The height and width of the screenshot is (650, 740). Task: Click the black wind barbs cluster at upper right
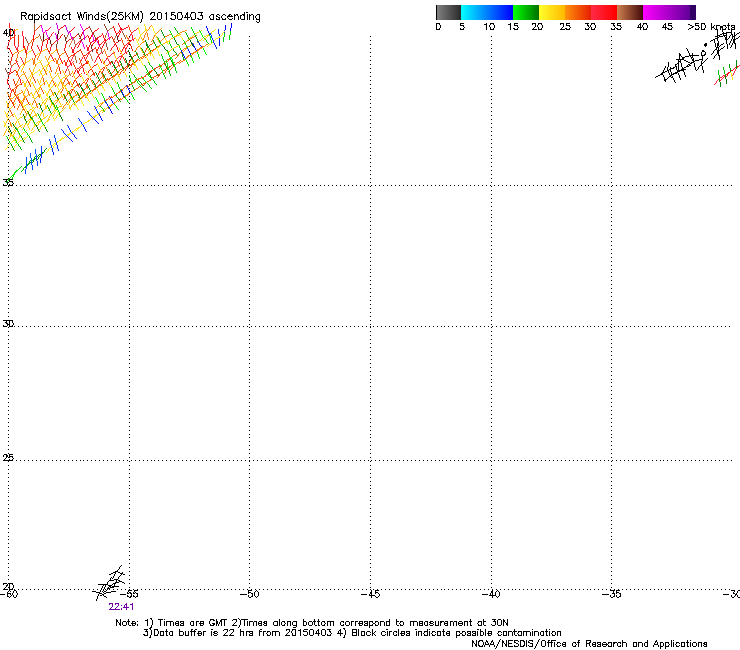697,57
